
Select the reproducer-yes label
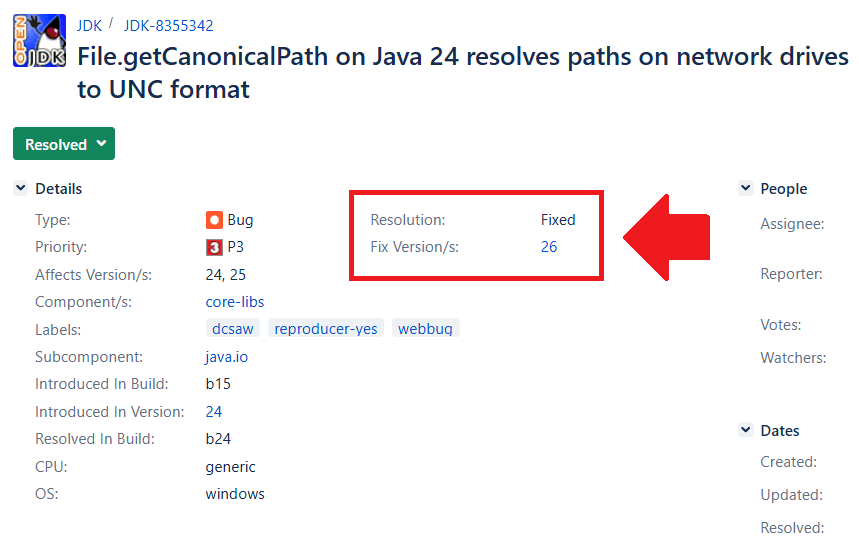(x=326, y=329)
